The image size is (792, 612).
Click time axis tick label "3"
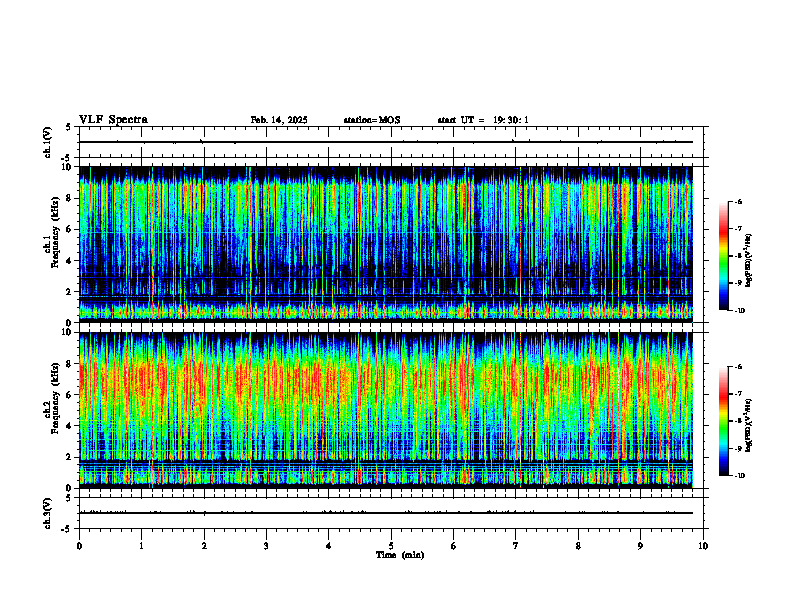coord(266,546)
